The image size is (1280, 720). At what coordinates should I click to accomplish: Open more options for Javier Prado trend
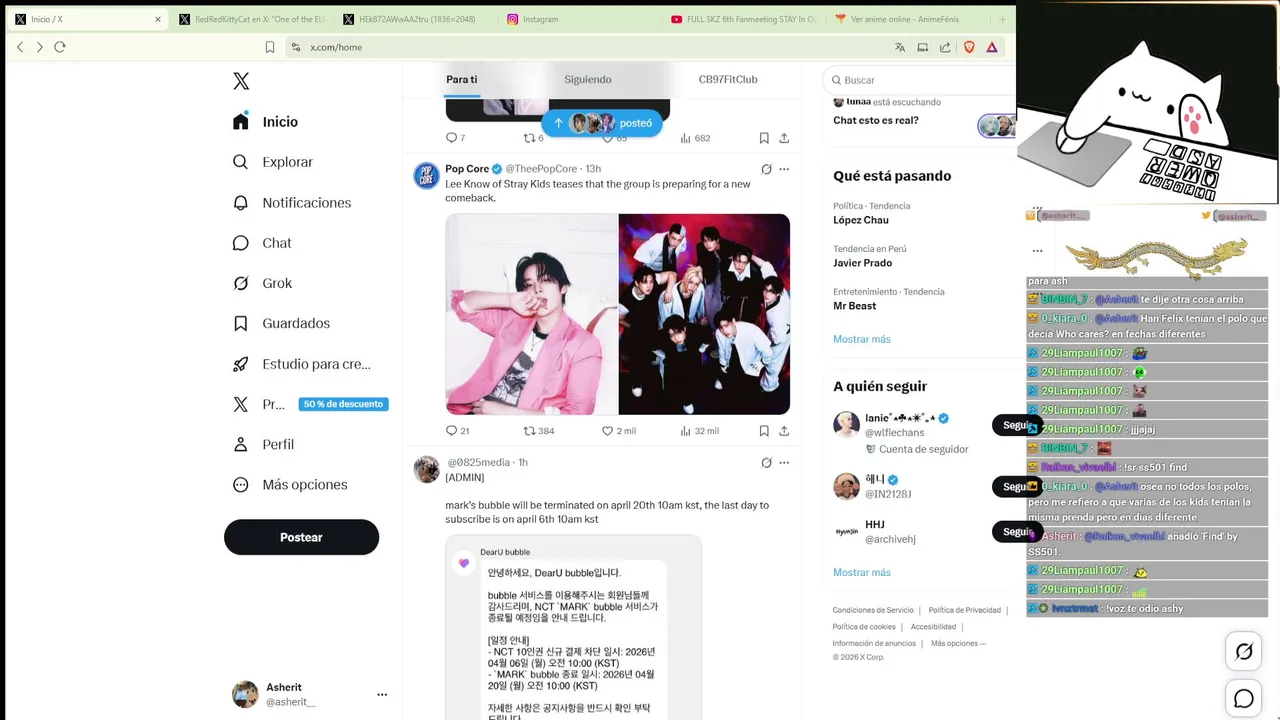point(1037,251)
